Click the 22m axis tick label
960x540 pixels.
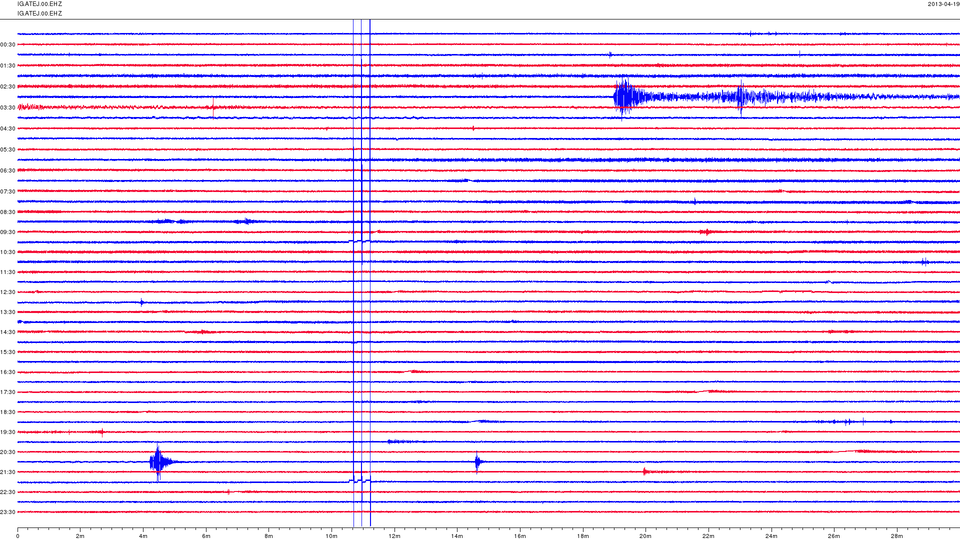(708, 536)
